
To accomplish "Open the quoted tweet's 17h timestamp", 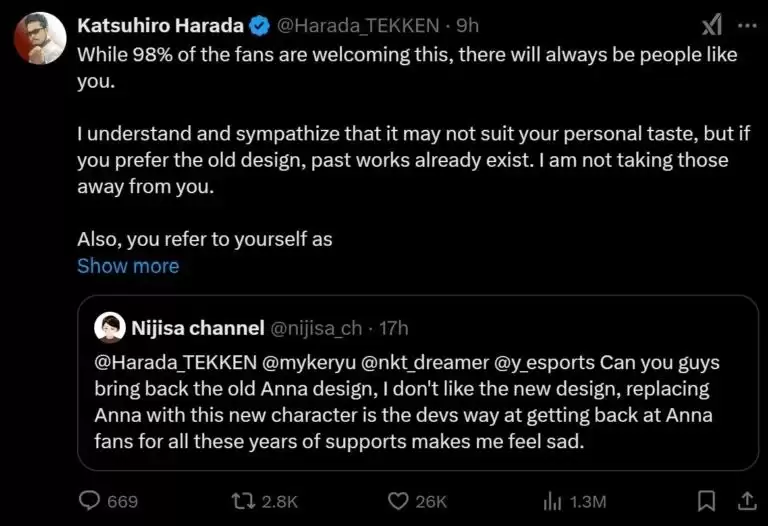I will point(392,327).
